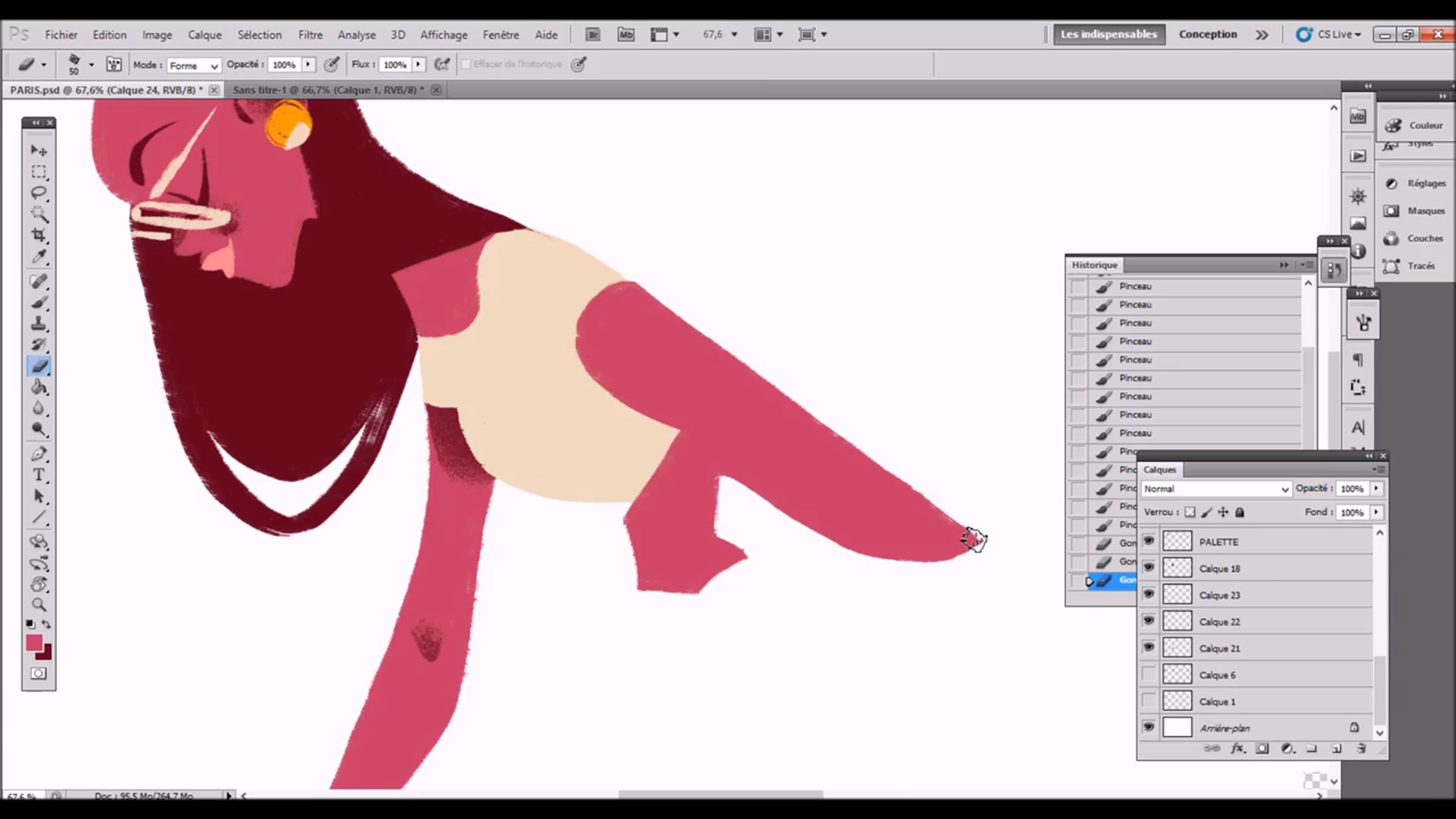Select the Crop tool

click(x=39, y=235)
